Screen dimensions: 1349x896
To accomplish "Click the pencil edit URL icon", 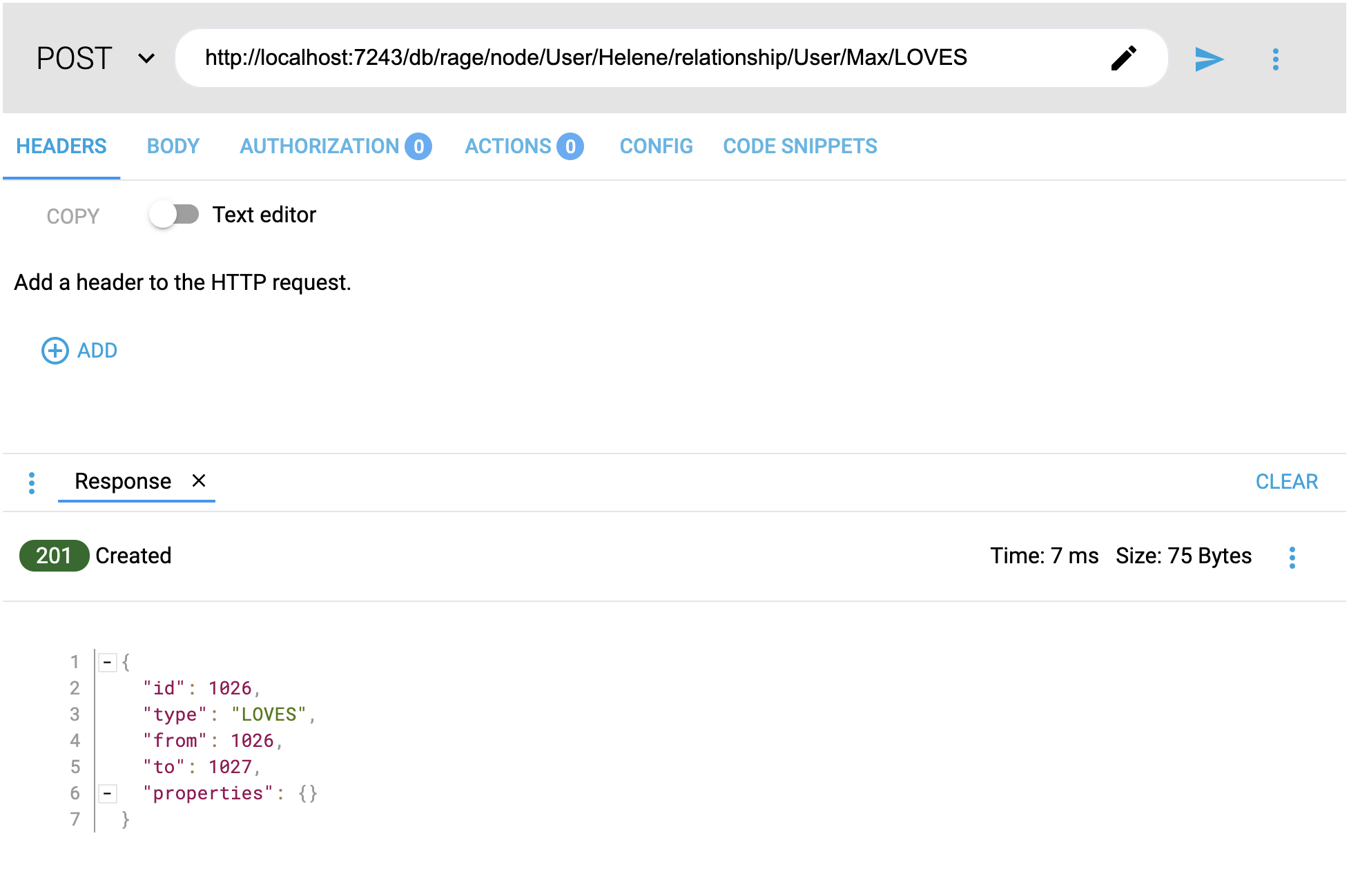I will (1123, 59).
